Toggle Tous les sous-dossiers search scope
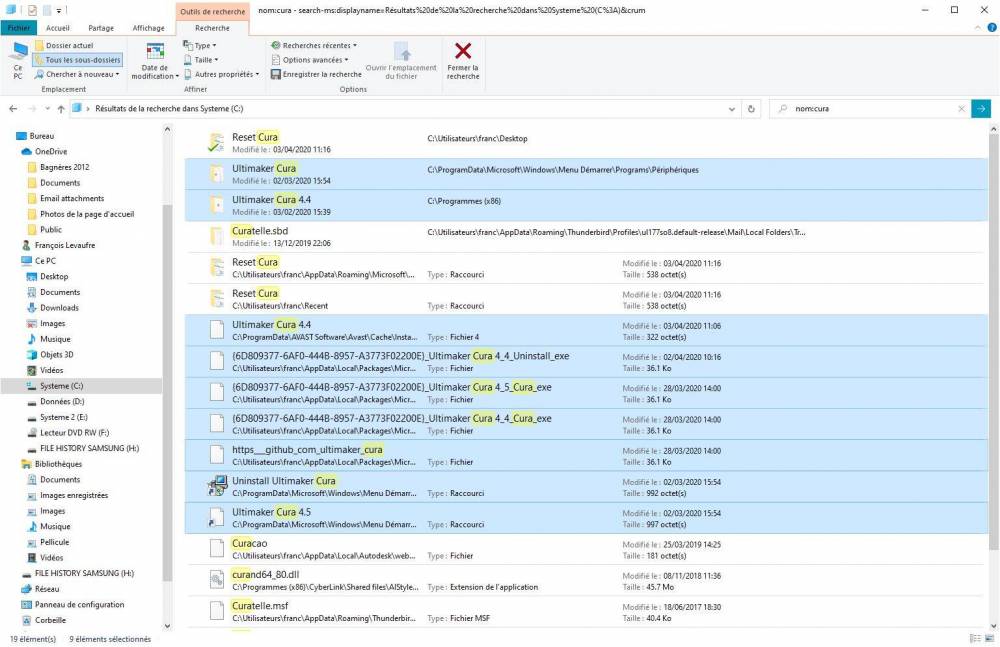 (77, 59)
